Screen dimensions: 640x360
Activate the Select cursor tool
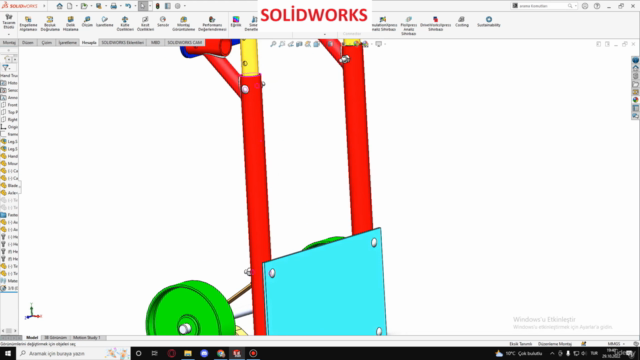(143, 6)
